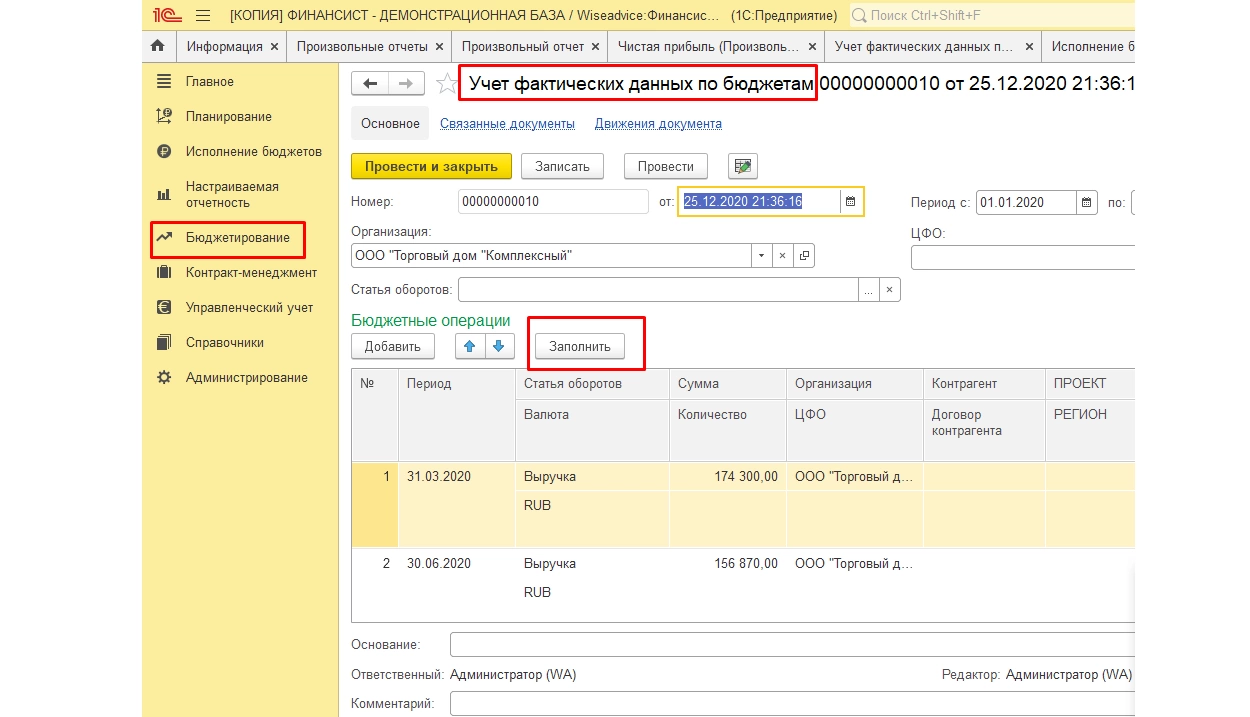Click into the Комментарий input field
Screen dimensions: 1250x717
(x=790, y=704)
